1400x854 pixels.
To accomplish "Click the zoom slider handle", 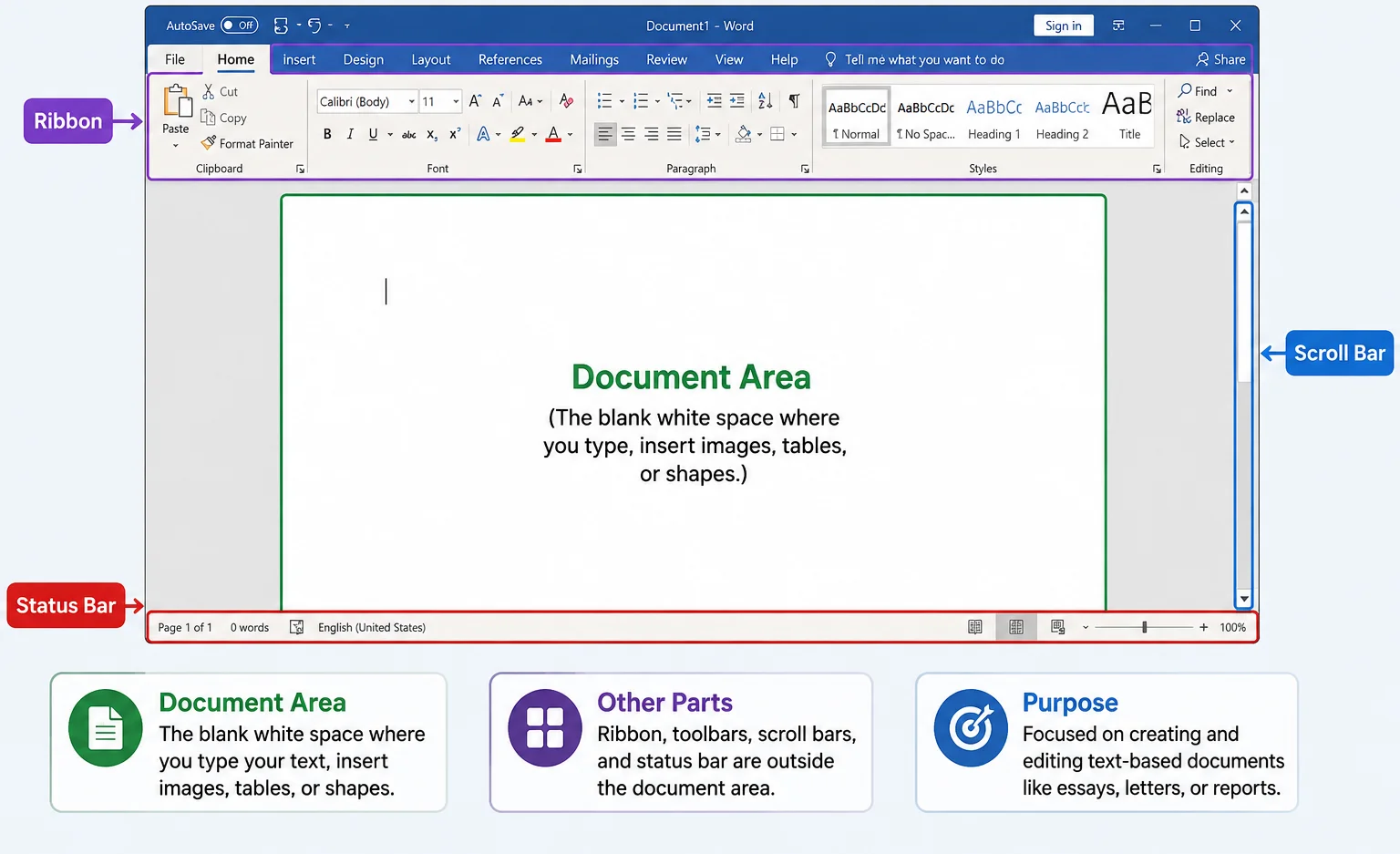I will 1145,627.
